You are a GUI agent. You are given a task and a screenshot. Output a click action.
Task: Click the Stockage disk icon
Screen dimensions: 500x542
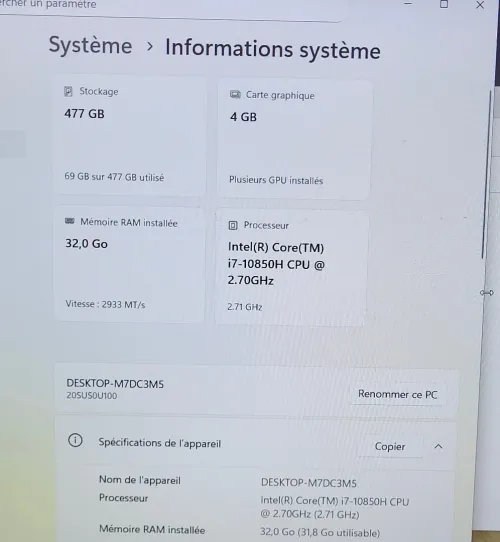(x=68, y=92)
